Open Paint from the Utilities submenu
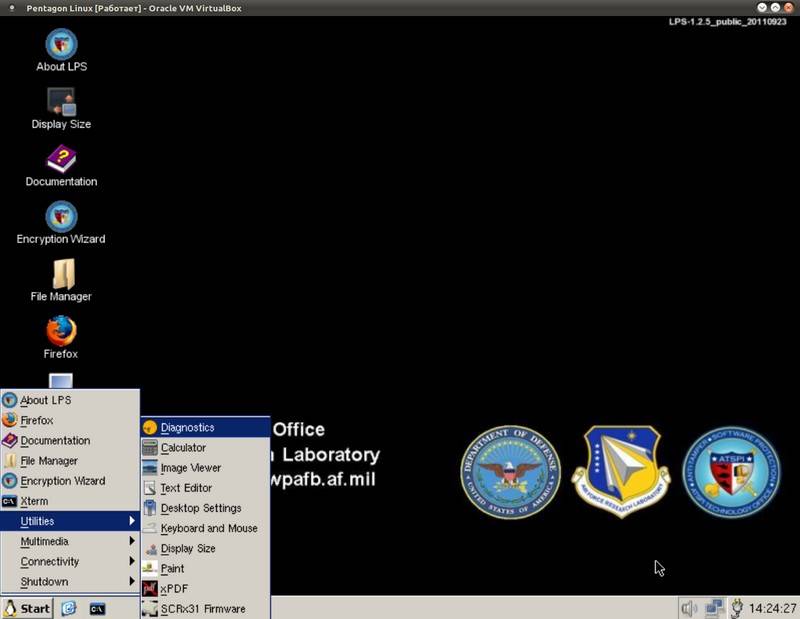 tap(172, 568)
